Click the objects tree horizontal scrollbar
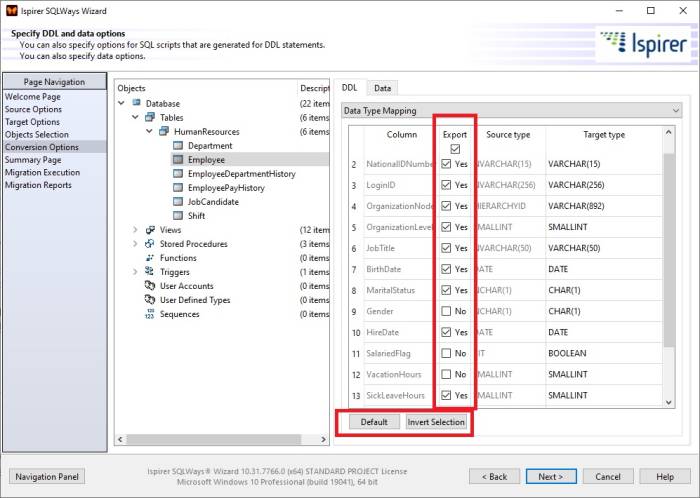 220,439
